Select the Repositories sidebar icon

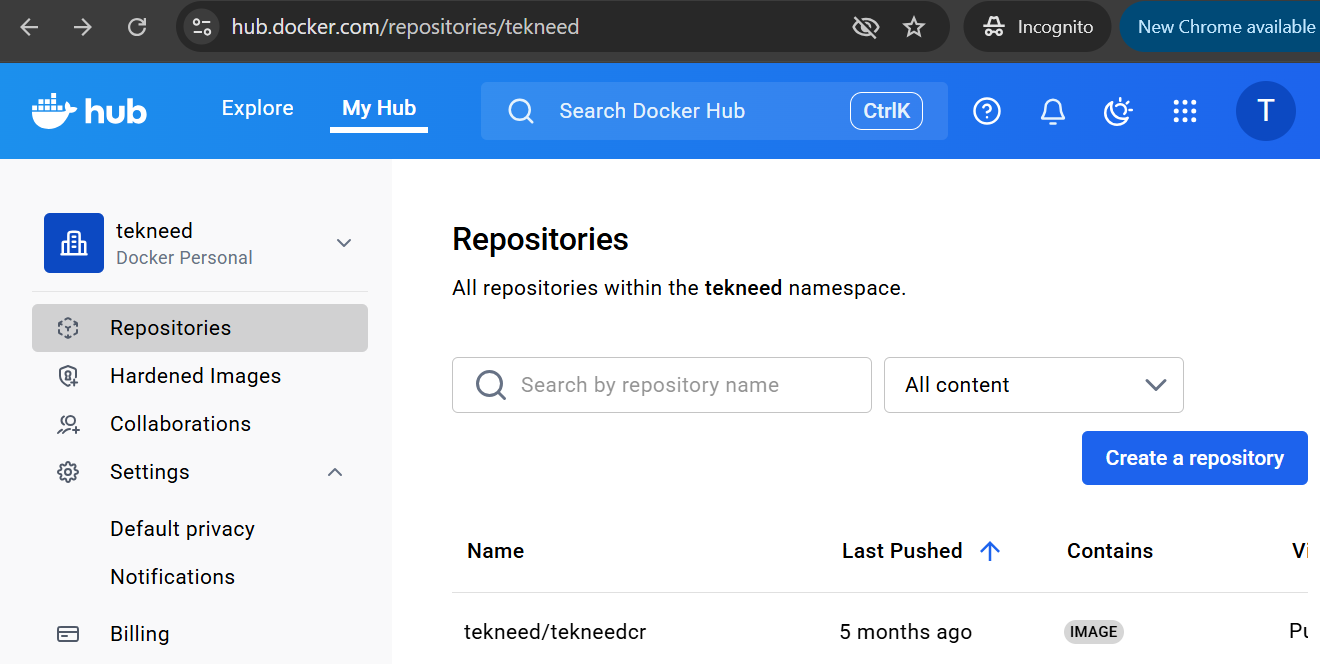tap(68, 327)
